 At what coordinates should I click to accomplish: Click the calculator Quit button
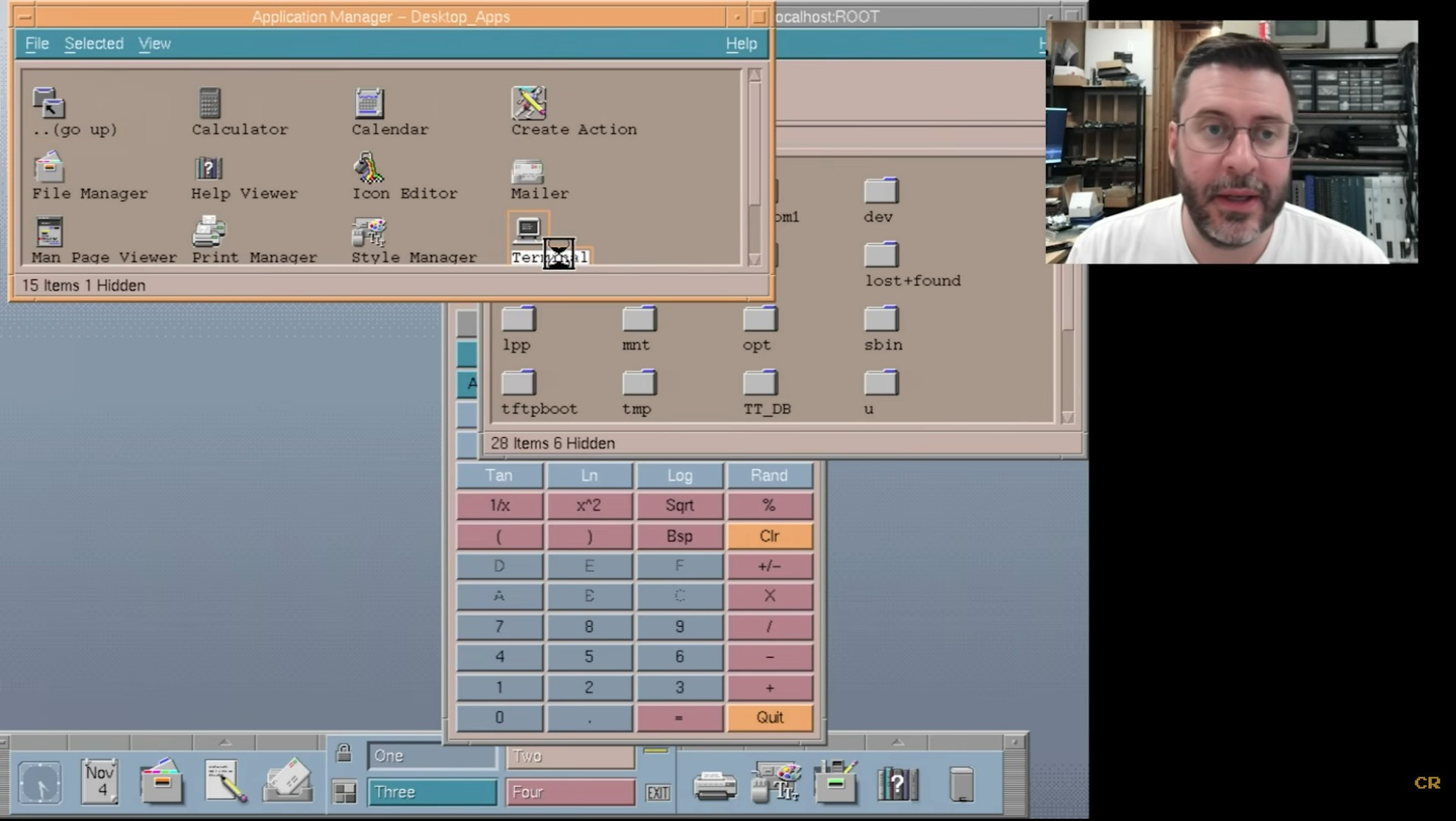click(x=769, y=718)
